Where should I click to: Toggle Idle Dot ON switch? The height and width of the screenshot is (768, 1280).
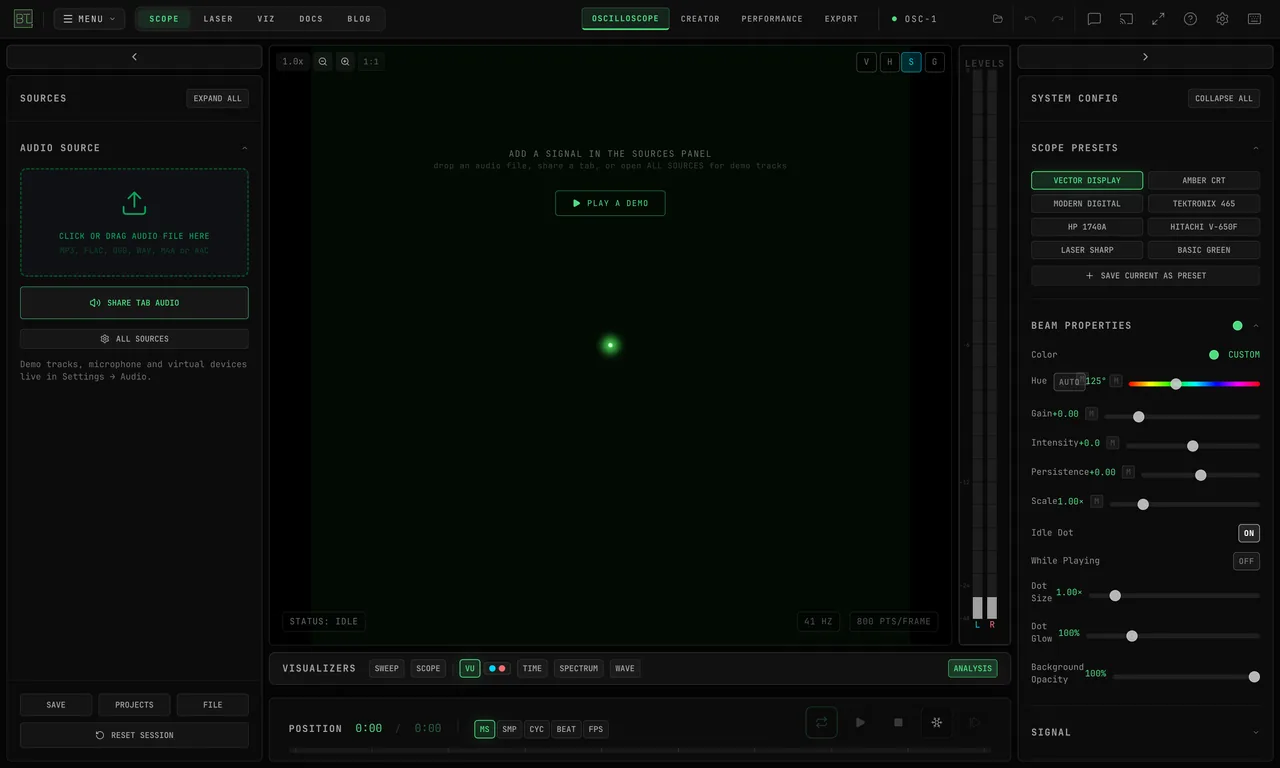(x=1248, y=533)
